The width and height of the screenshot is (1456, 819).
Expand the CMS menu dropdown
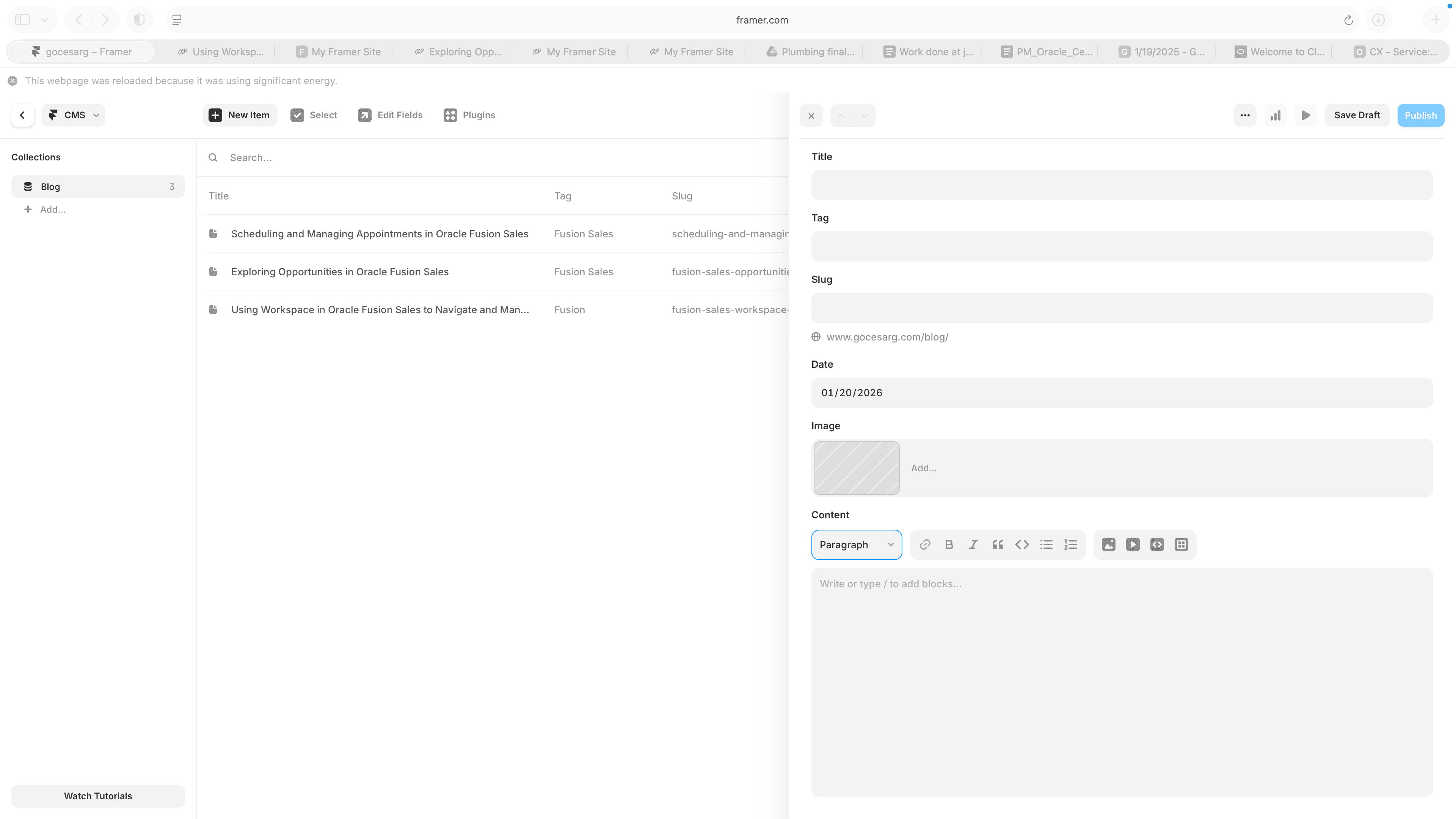click(74, 115)
